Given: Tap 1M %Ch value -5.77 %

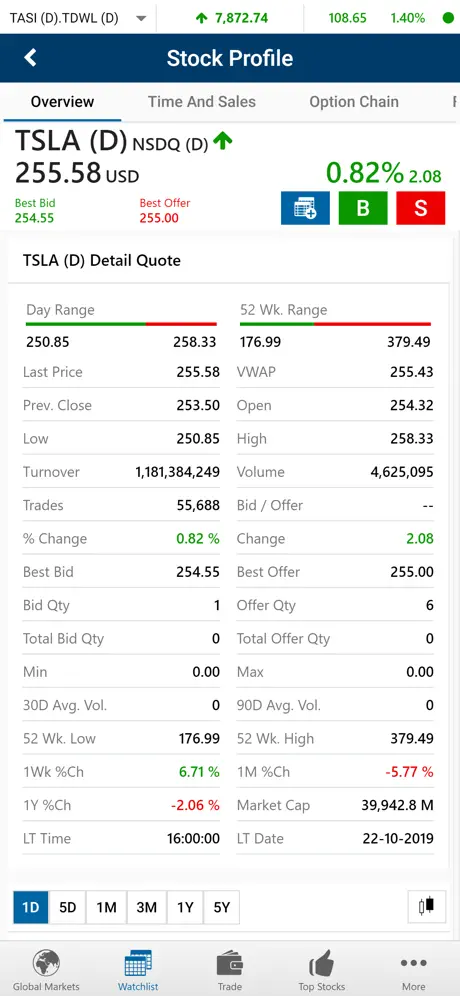Looking at the screenshot, I should [409, 772].
